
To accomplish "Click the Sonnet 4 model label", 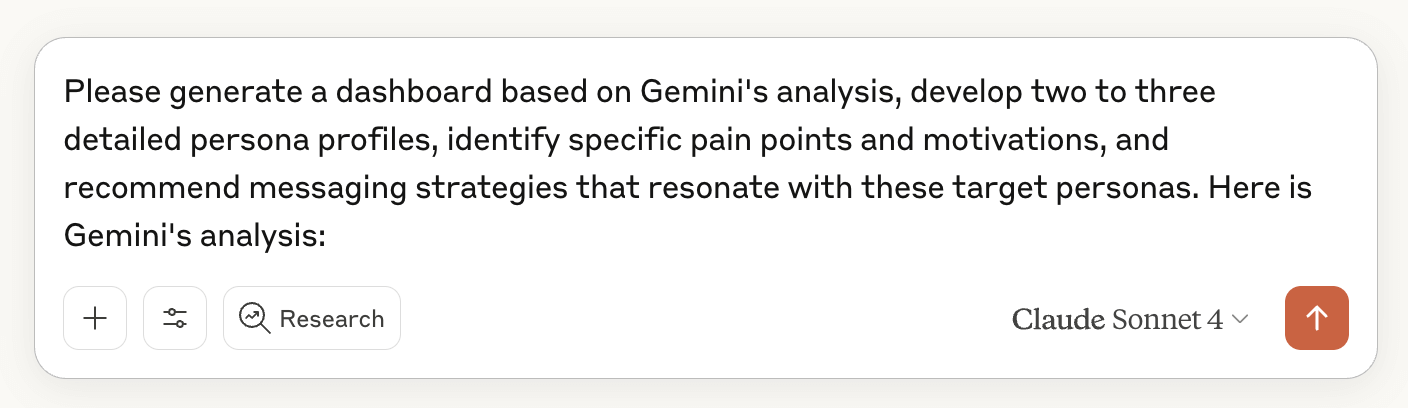I will [1167, 319].
